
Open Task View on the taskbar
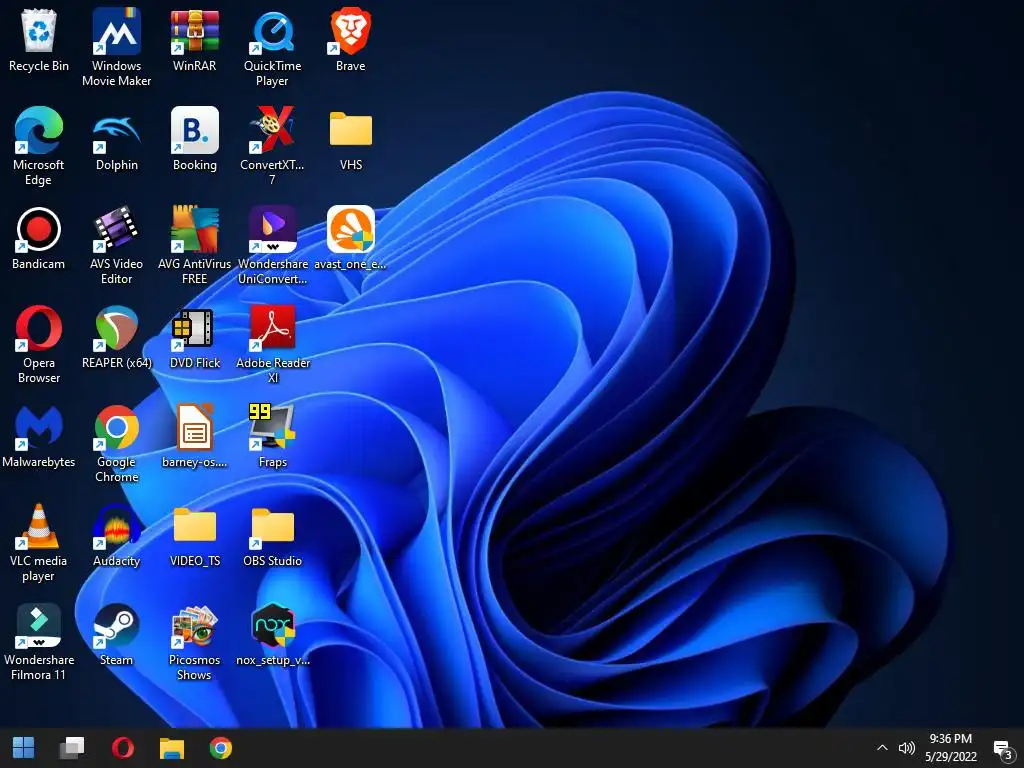pyautogui.click(x=72, y=748)
